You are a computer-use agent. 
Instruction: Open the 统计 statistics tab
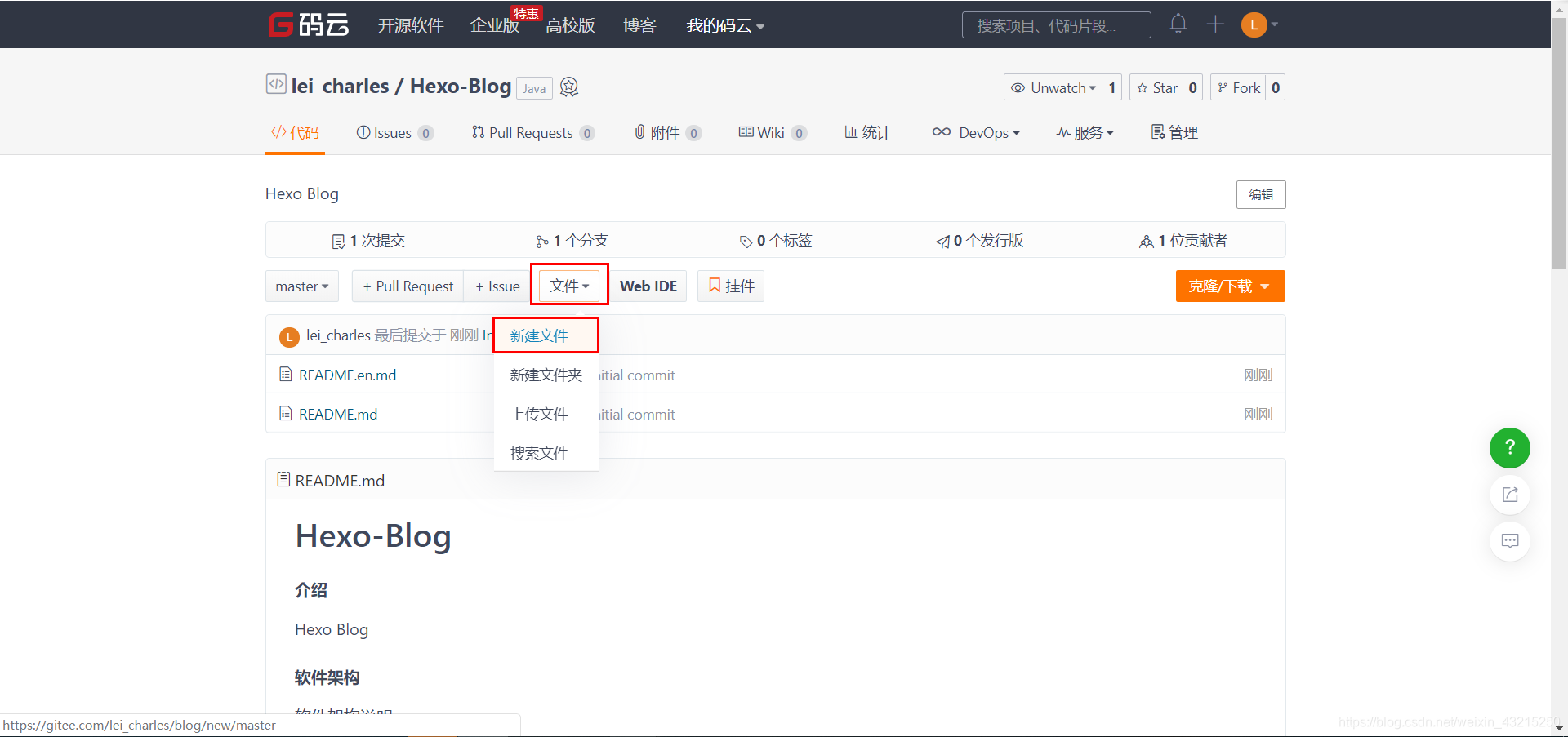[x=867, y=132]
